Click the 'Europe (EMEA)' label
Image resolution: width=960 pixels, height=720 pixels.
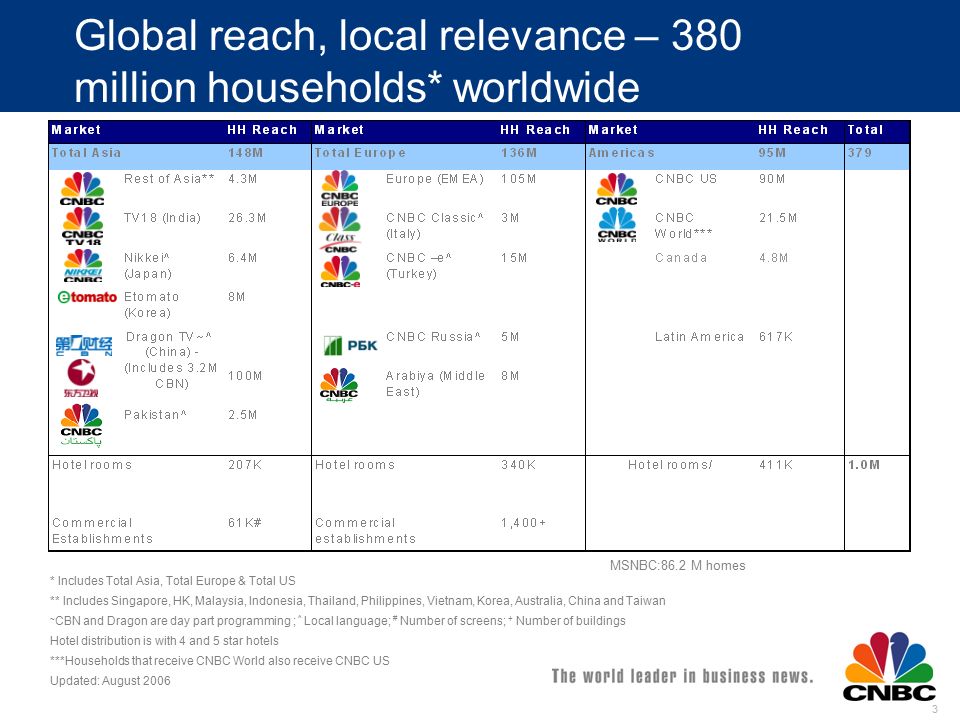coord(435,179)
